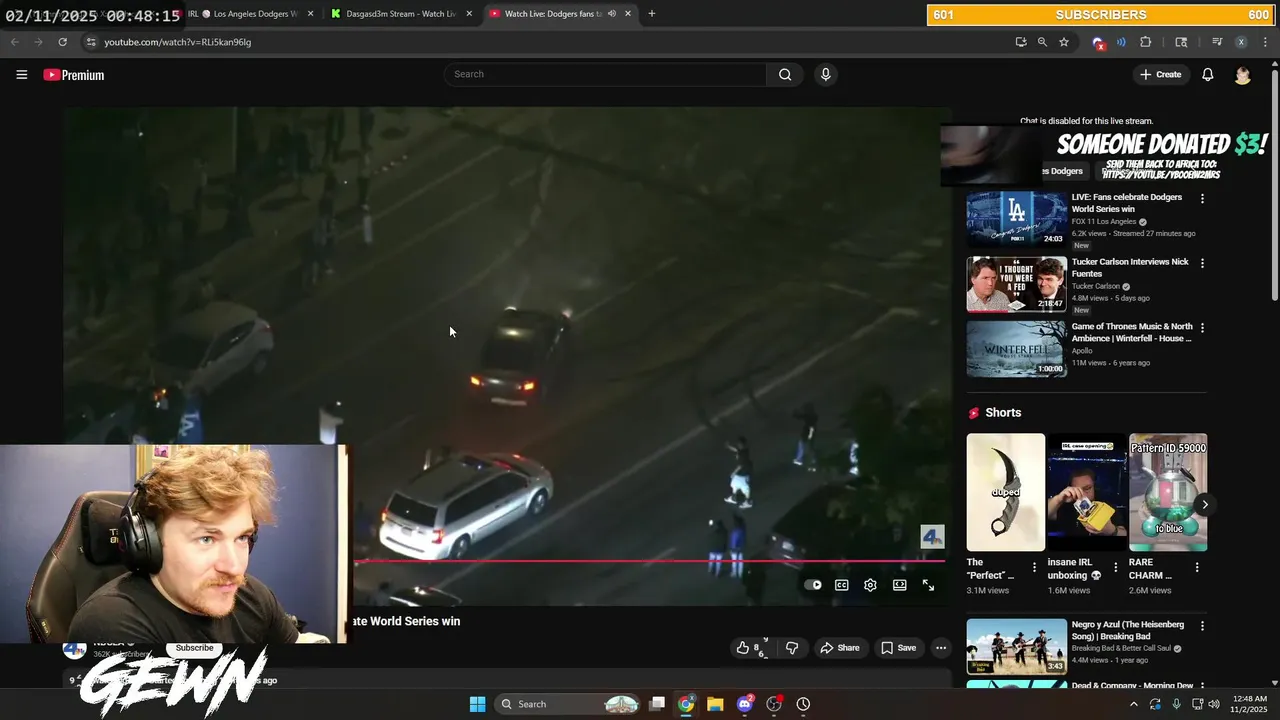Open the browser extensions puzzle icon

click(1146, 42)
